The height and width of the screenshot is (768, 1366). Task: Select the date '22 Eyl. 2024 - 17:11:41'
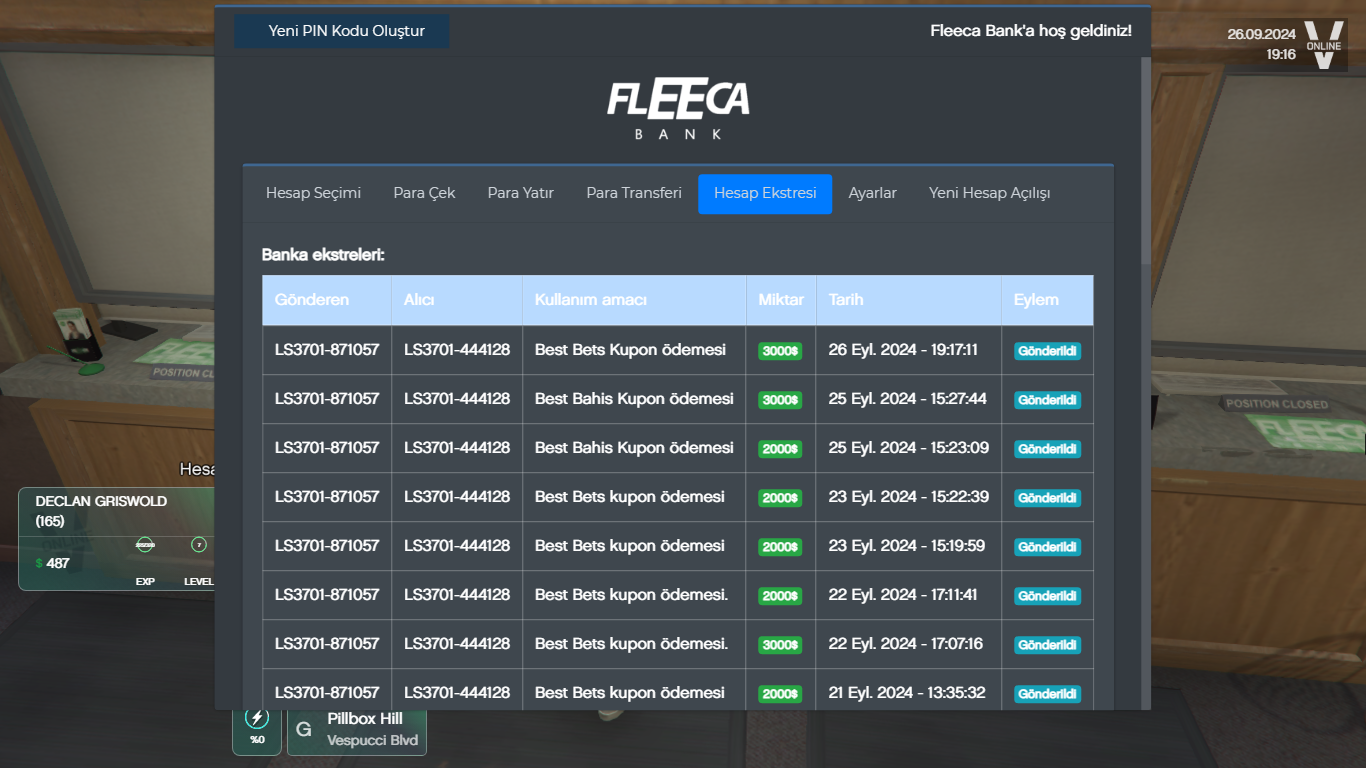905,595
